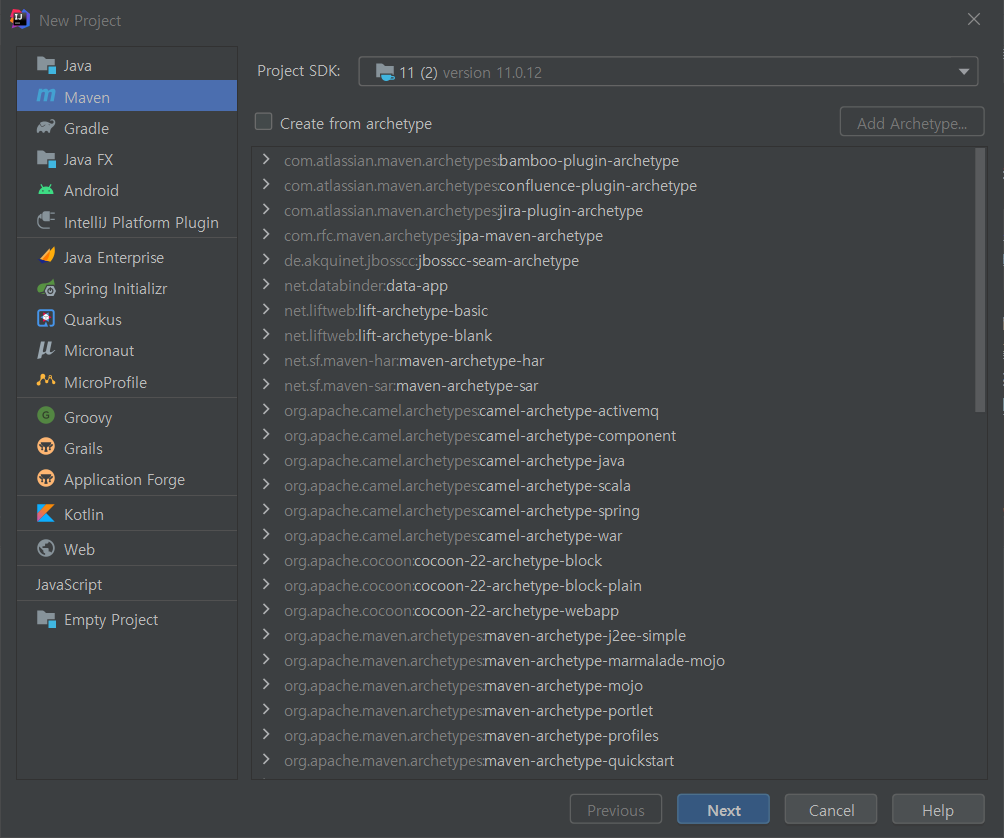Expand camel-archetype-activemq node
The width and height of the screenshot is (1004, 838).
pyautogui.click(x=266, y=409)
